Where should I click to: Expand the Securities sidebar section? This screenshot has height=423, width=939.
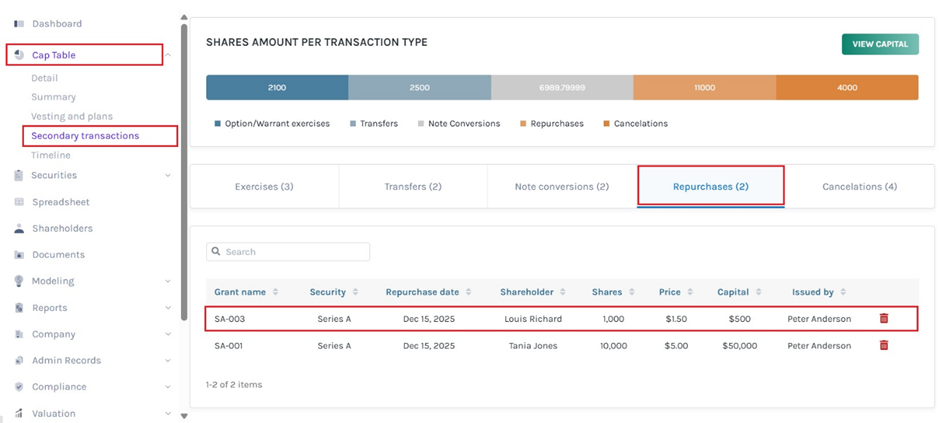point(167,176)
